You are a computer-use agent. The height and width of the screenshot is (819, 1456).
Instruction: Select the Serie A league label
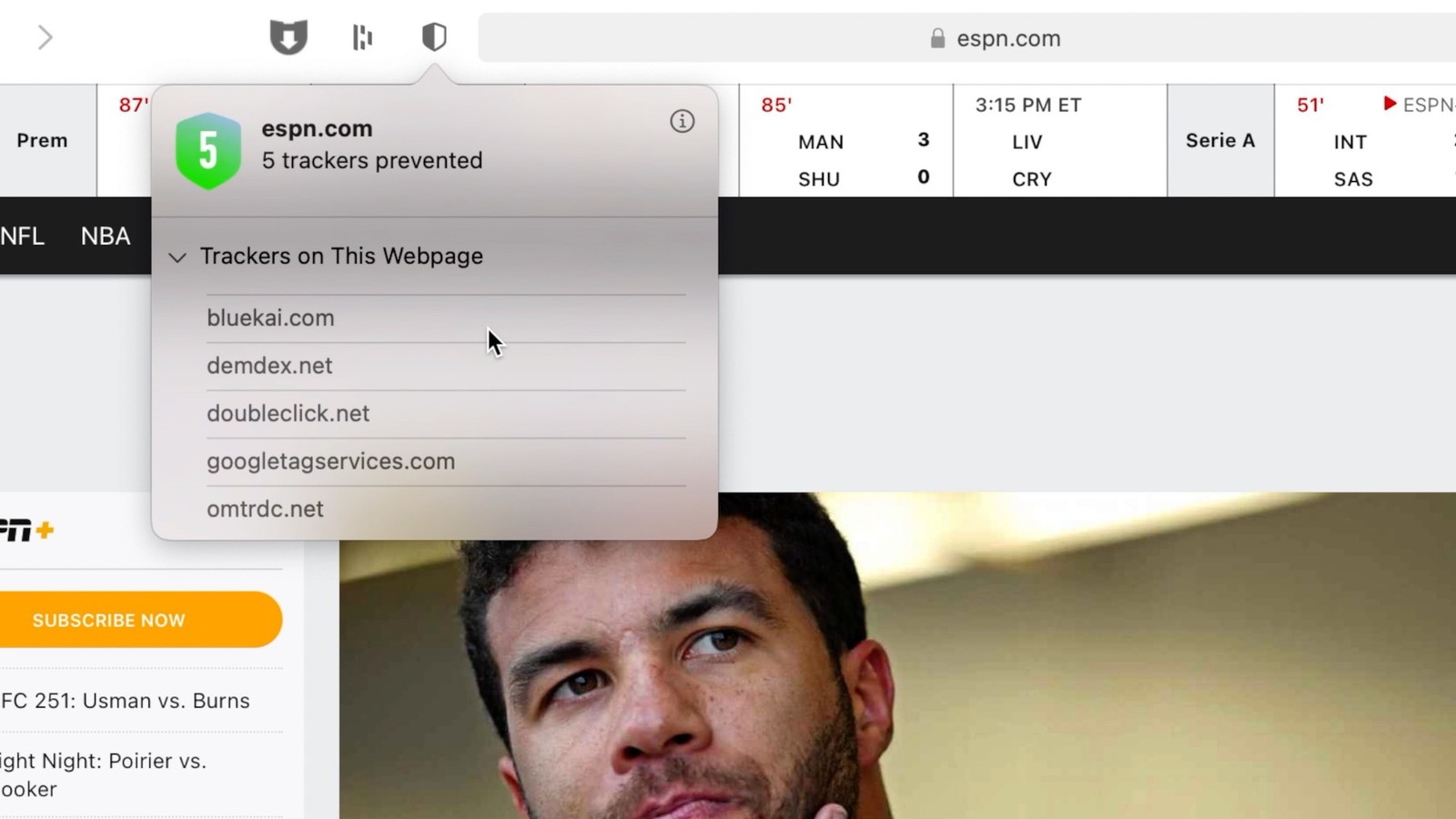[1220, 140]
